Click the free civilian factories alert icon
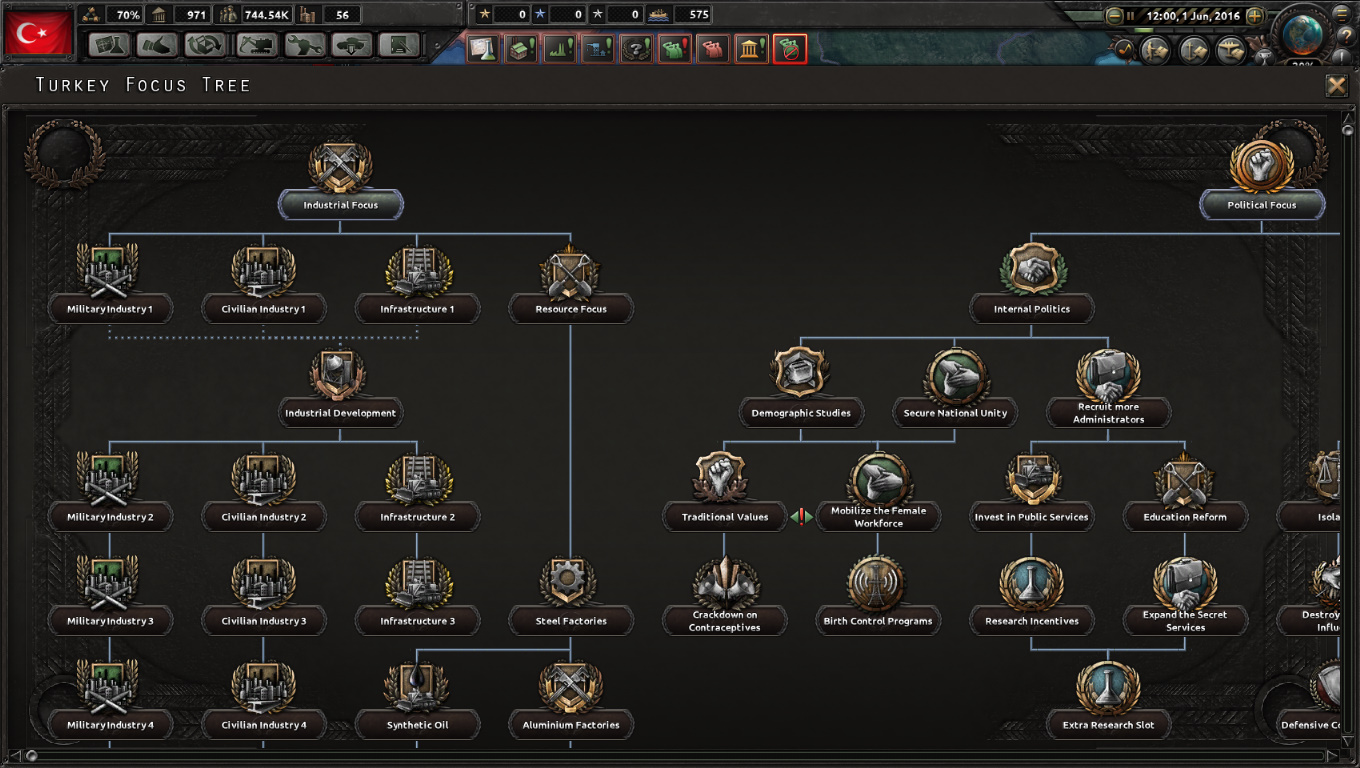 521,48
